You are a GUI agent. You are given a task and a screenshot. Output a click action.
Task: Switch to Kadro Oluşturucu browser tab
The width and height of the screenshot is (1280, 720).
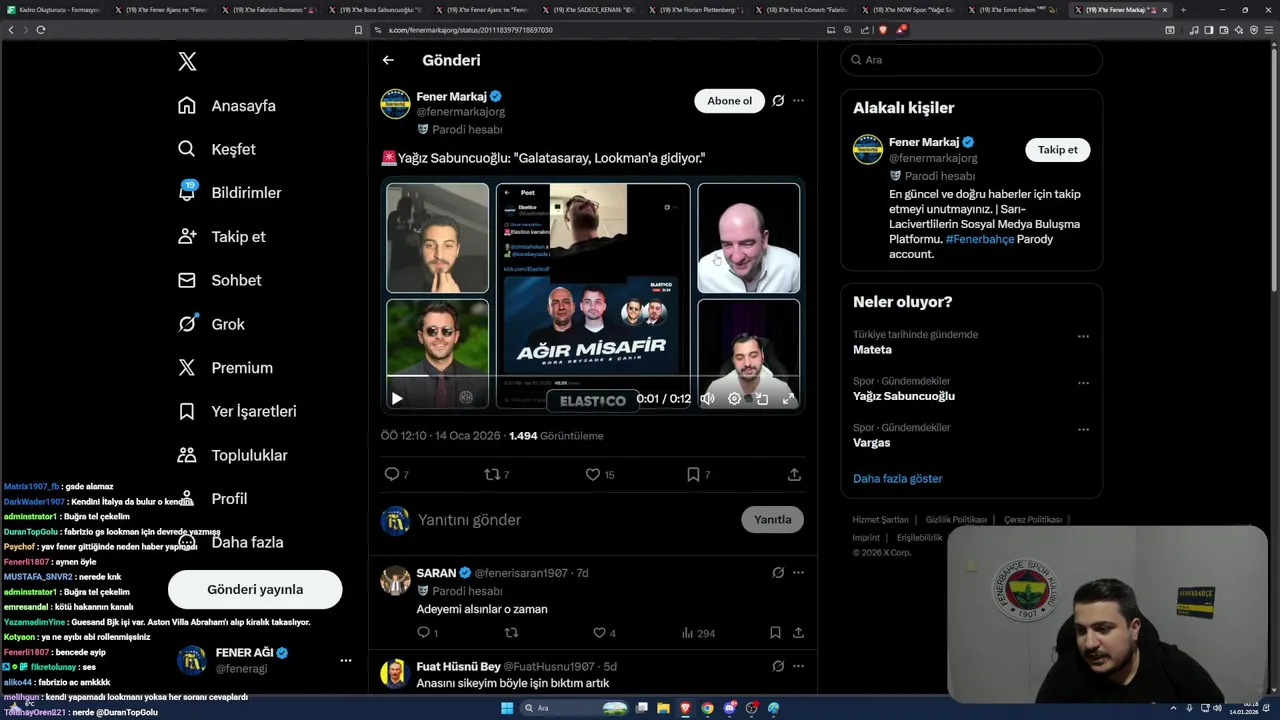(x=53, y=10)
